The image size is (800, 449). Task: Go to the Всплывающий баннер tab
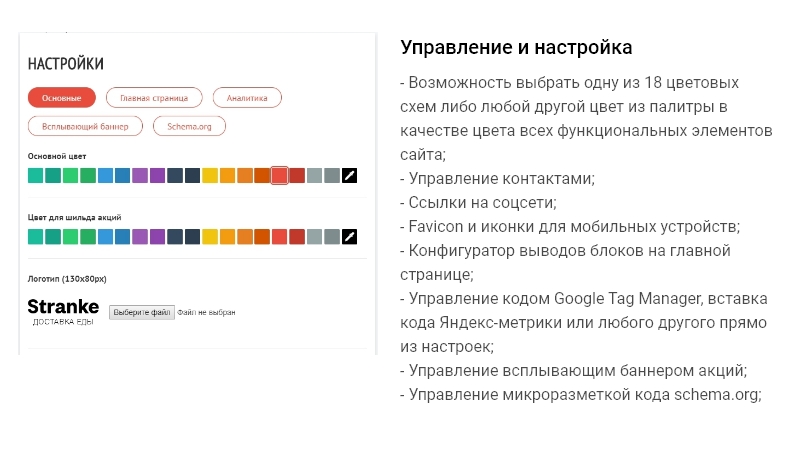click(85, 126)
